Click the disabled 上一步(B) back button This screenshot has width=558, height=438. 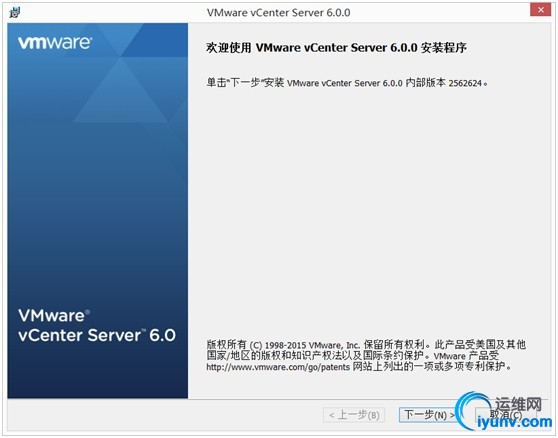point(354,415)
